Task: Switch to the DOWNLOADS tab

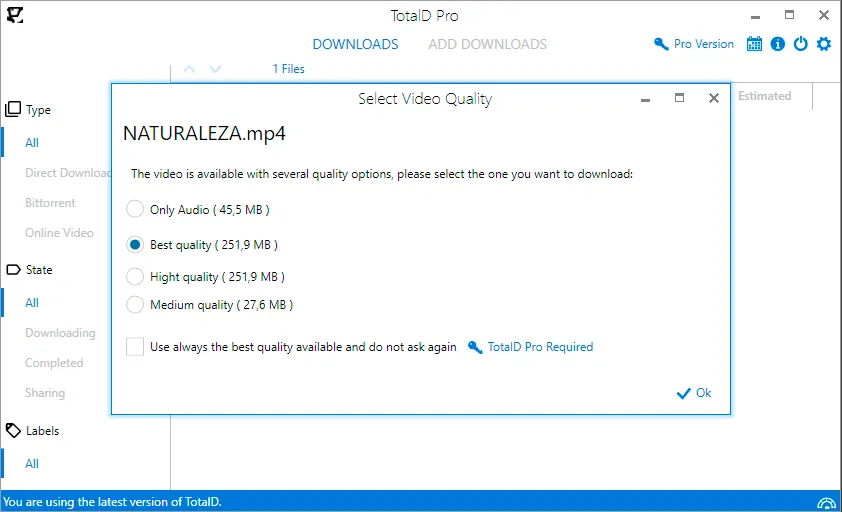Action: pyautogui.click(x=355, y=44)
